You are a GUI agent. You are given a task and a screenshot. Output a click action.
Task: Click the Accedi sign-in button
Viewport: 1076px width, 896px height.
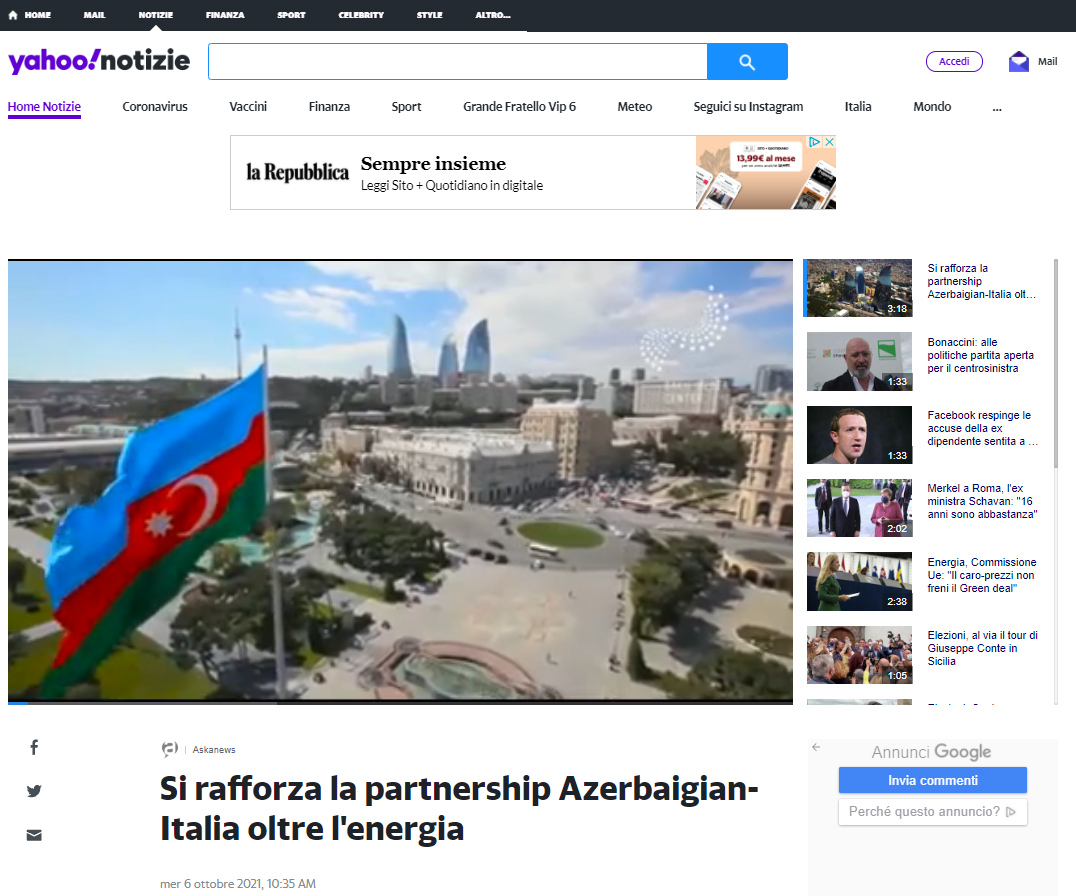point(954,62)
